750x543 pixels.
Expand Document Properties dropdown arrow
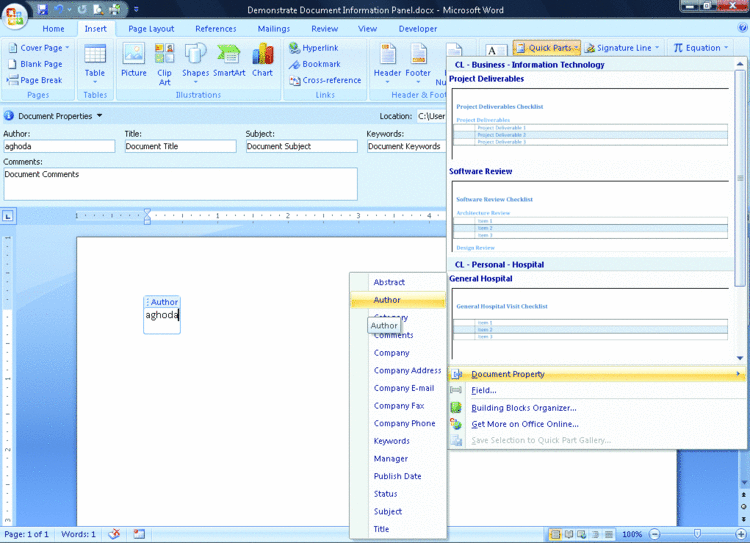(x=99, y=116)
